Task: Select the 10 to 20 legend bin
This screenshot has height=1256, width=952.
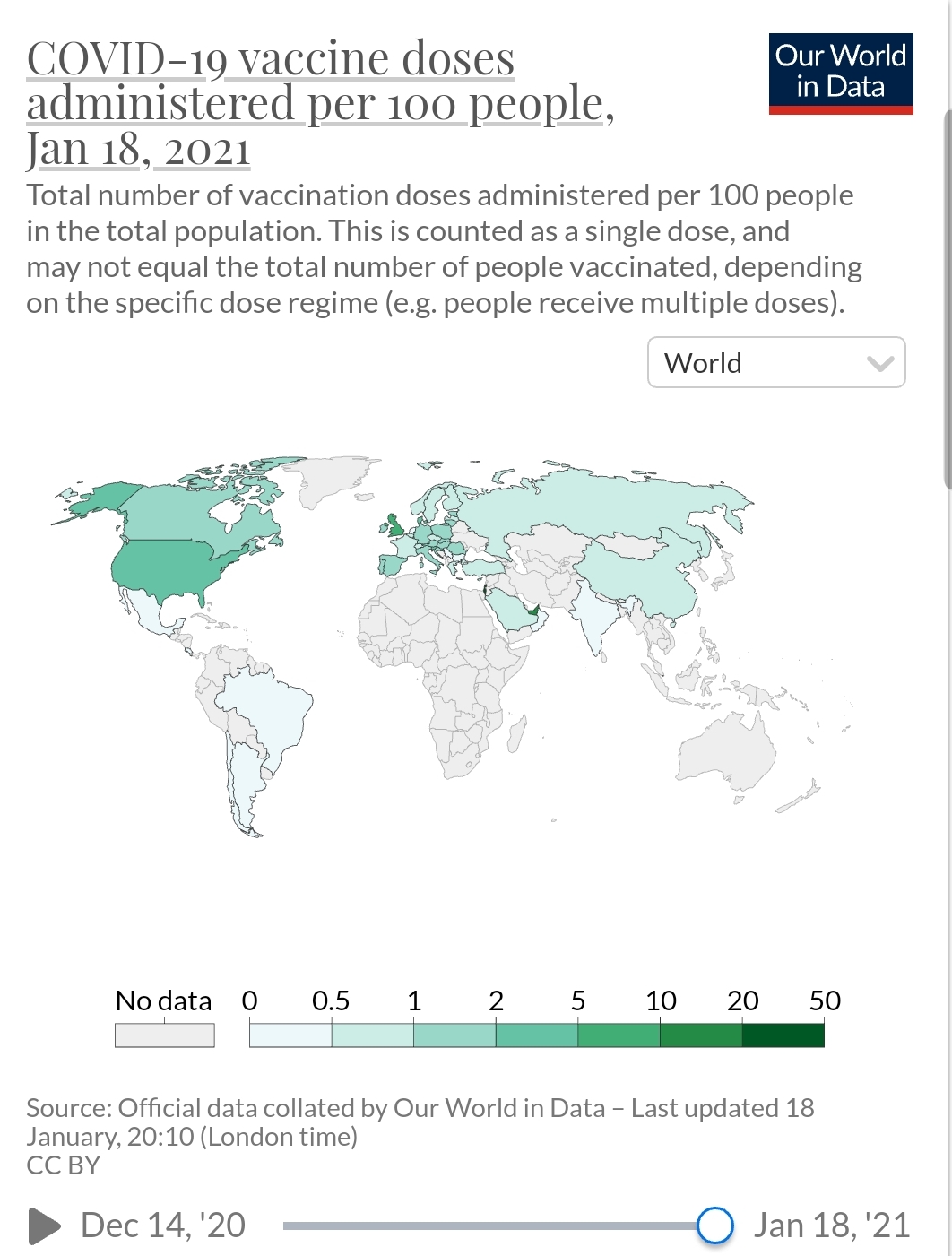Action: click(701, 1035)
